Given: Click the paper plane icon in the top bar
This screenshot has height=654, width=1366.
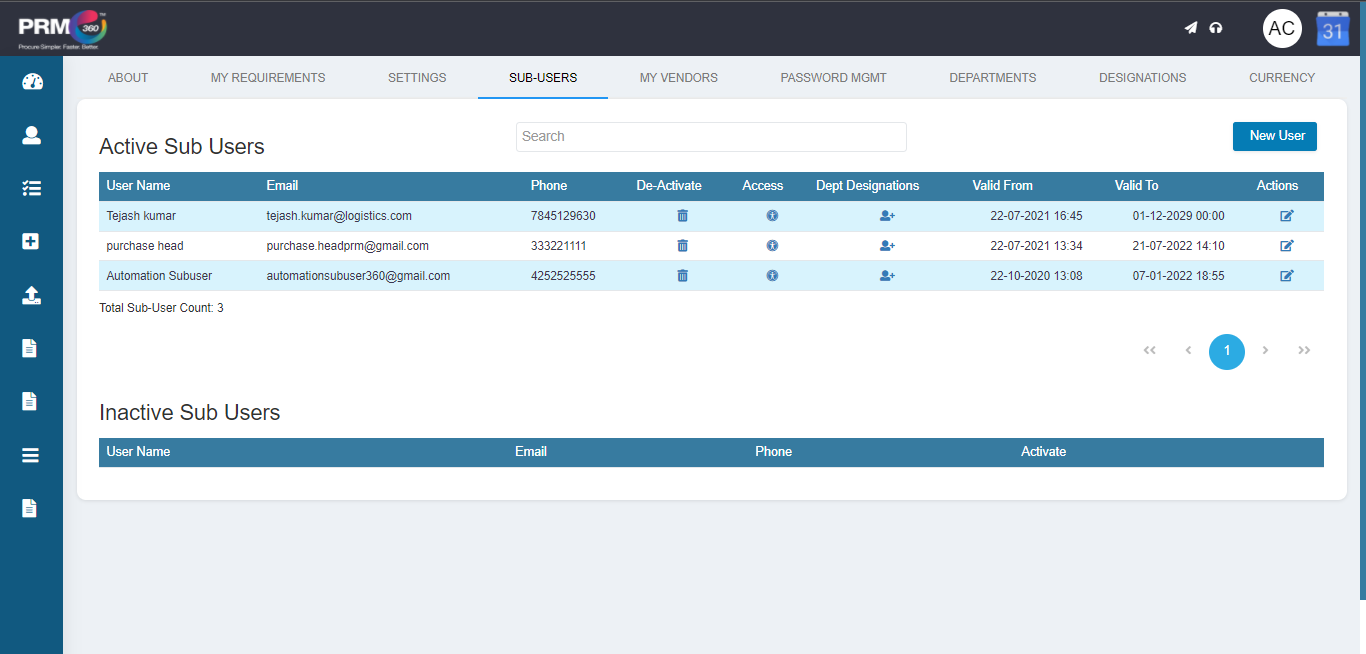Looking at the screenshot, I should [x=1190, y=28].
